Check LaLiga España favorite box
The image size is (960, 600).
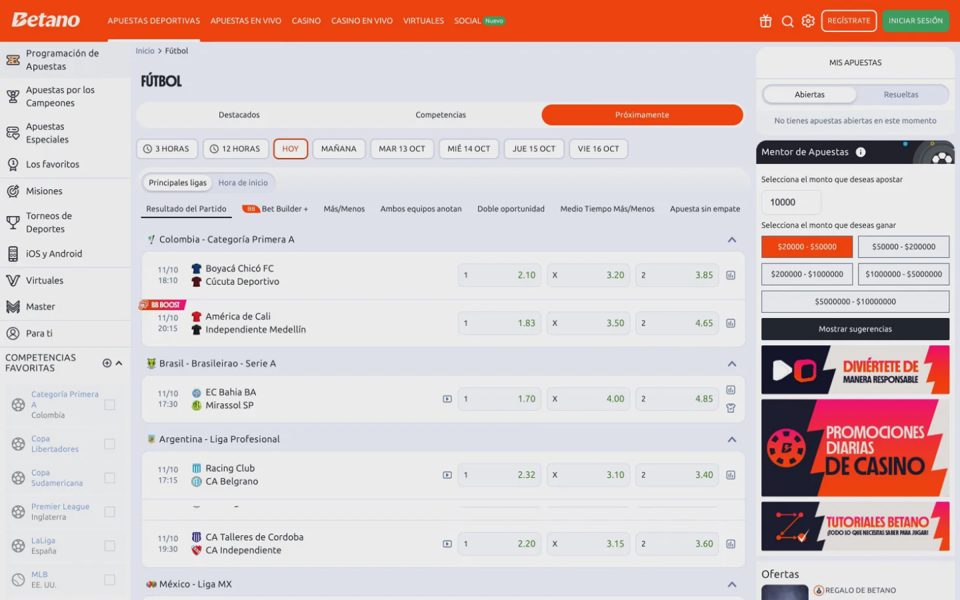pyautogui.click(x=110, y=546)
